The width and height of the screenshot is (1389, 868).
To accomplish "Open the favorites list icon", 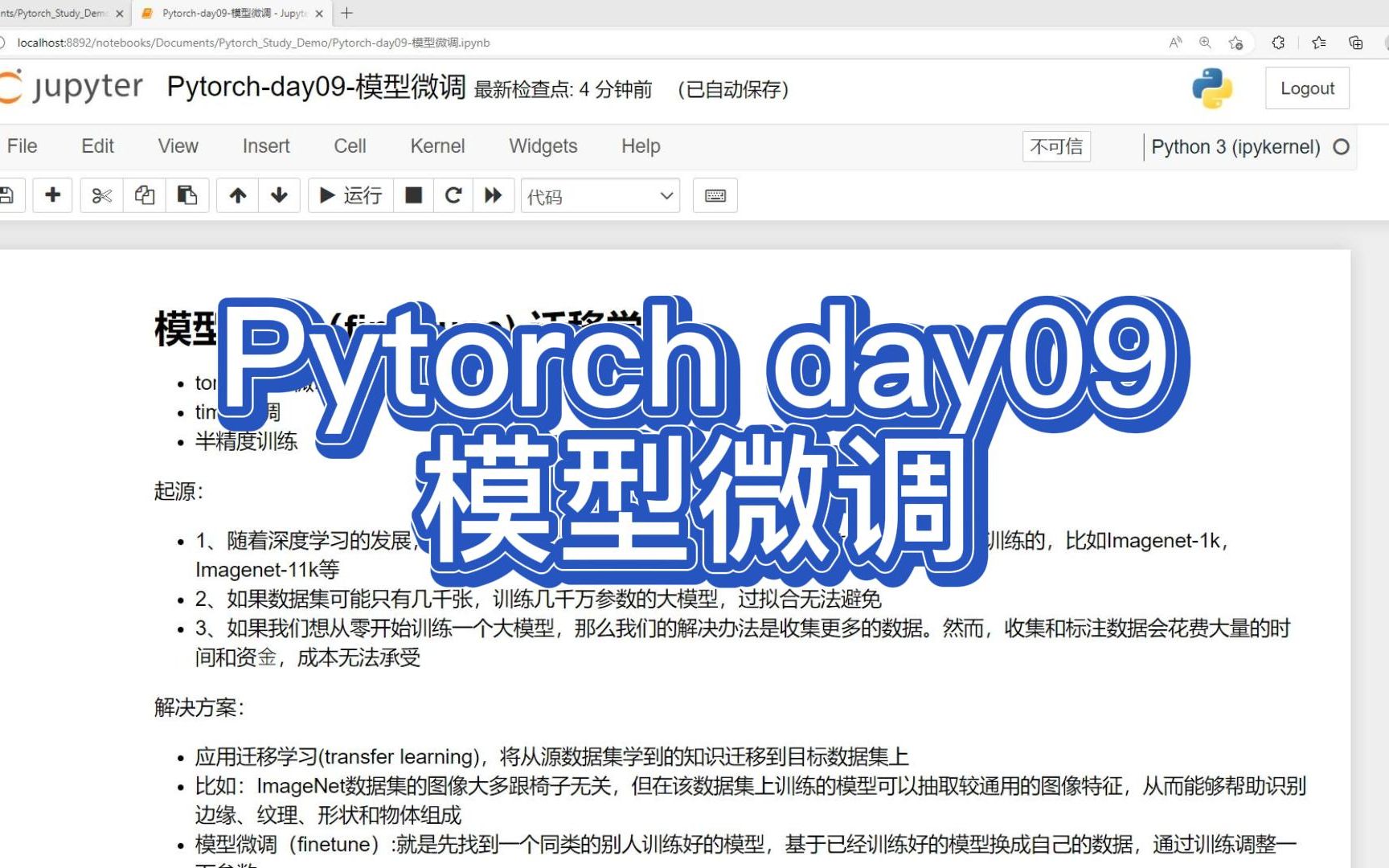I will [x=1318, y=43].
